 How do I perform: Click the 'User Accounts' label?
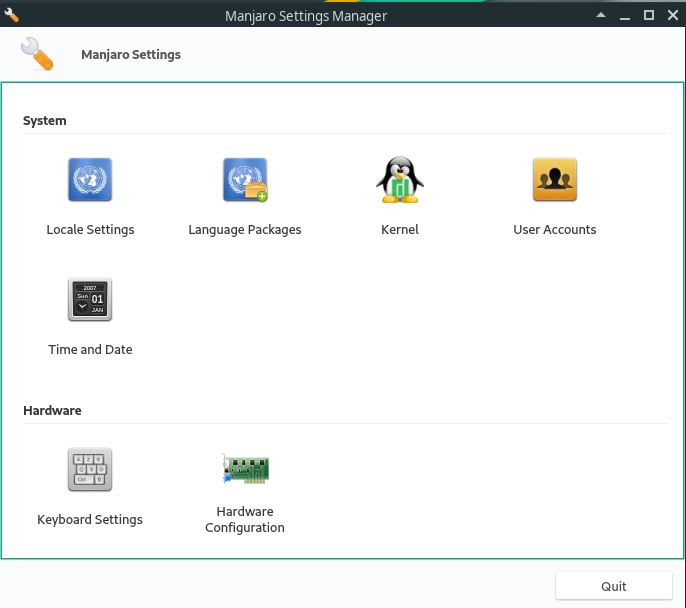(555, 230)
